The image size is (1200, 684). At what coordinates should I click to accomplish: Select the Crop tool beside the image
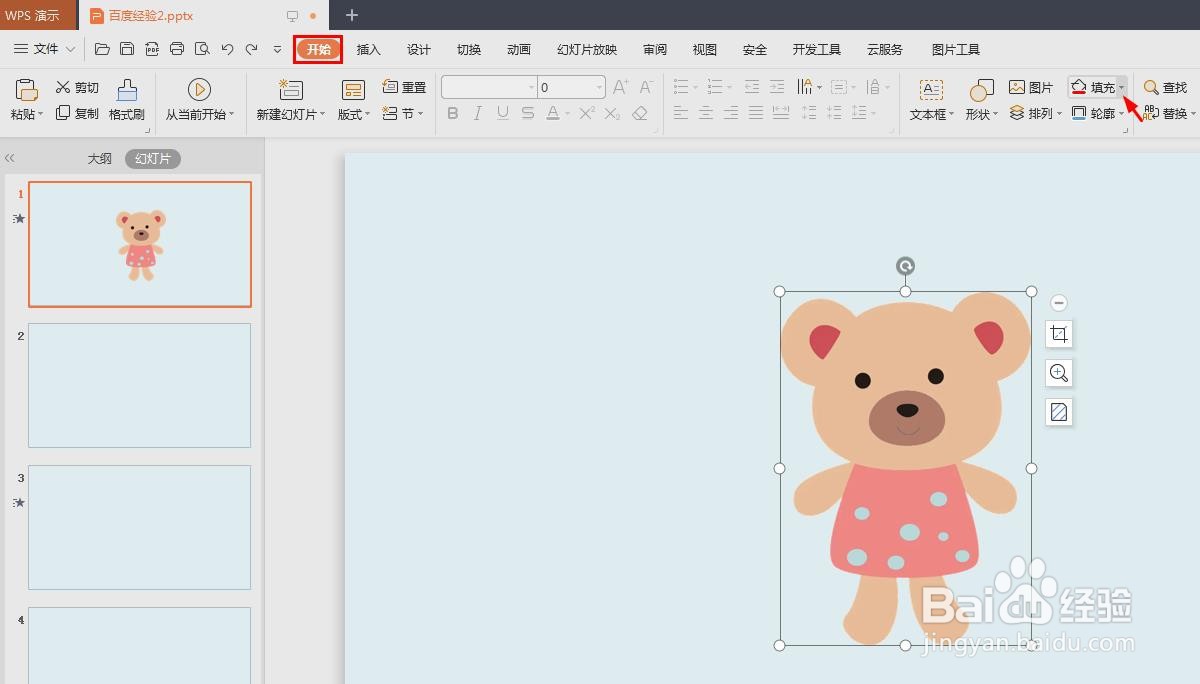(x=1058, y=335)
